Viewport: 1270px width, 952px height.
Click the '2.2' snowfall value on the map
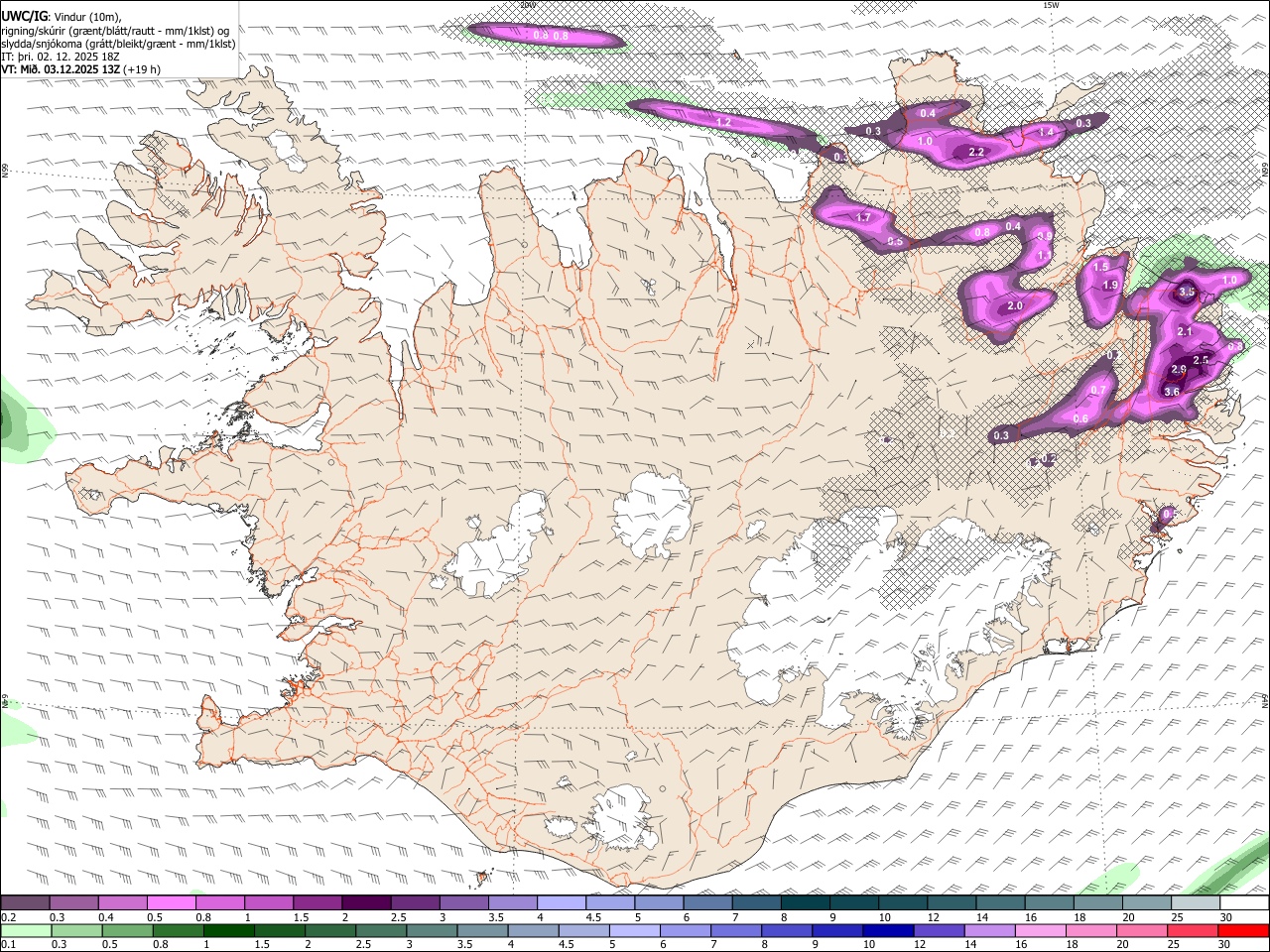pos(976,152)
